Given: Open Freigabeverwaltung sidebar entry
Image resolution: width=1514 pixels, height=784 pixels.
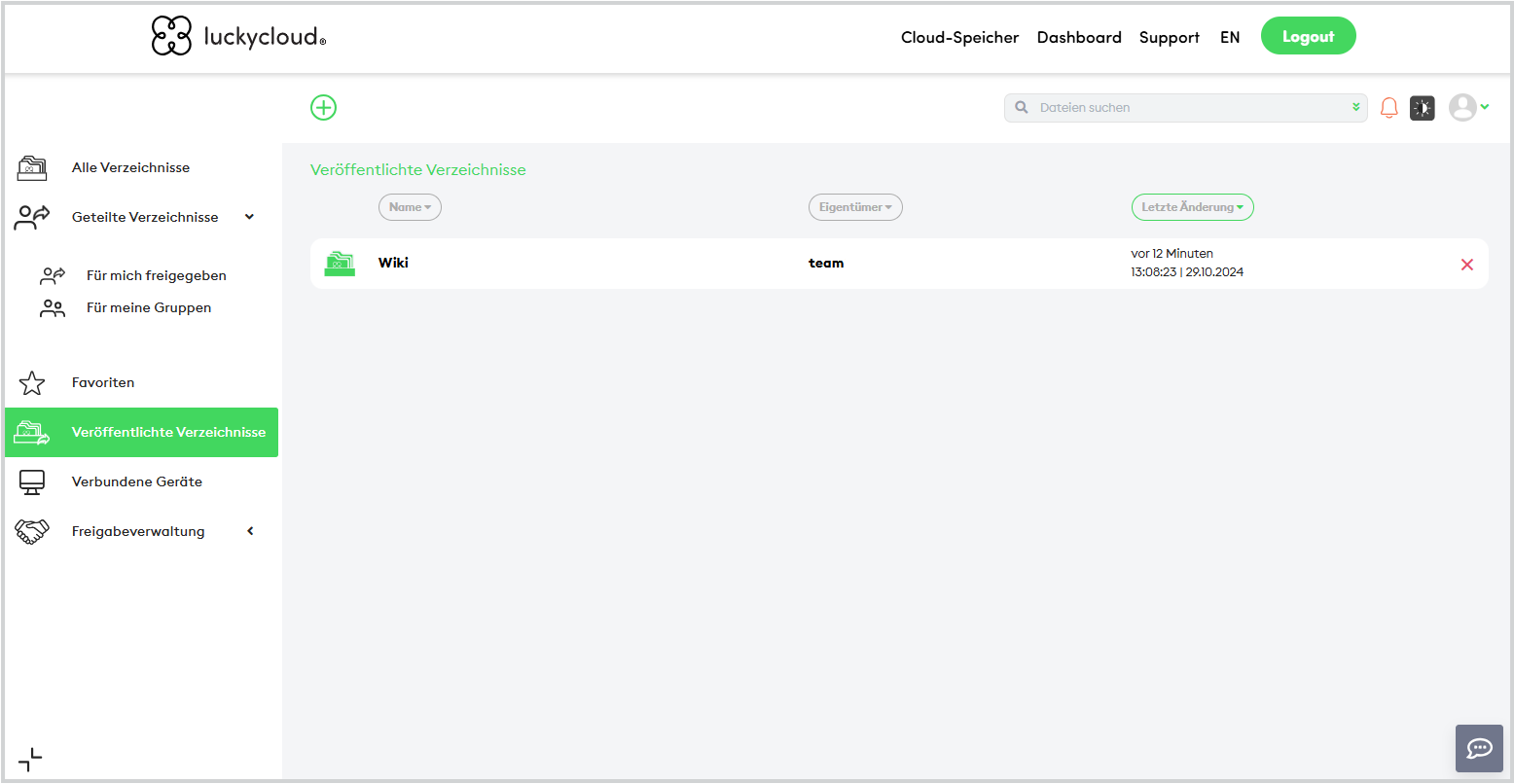Looking at the screenshot, I should (138, 531).
